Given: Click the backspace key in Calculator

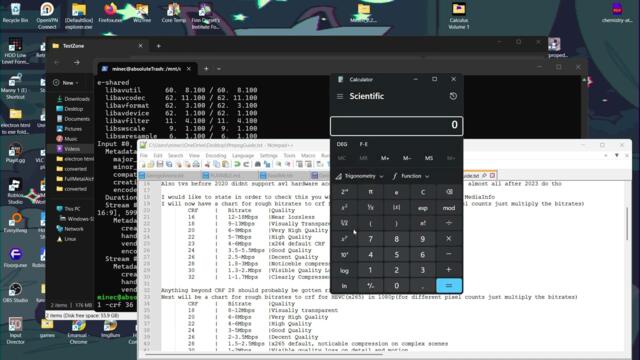Looking at the screenshot, I should pyautogui.click(x=449, y=192).
